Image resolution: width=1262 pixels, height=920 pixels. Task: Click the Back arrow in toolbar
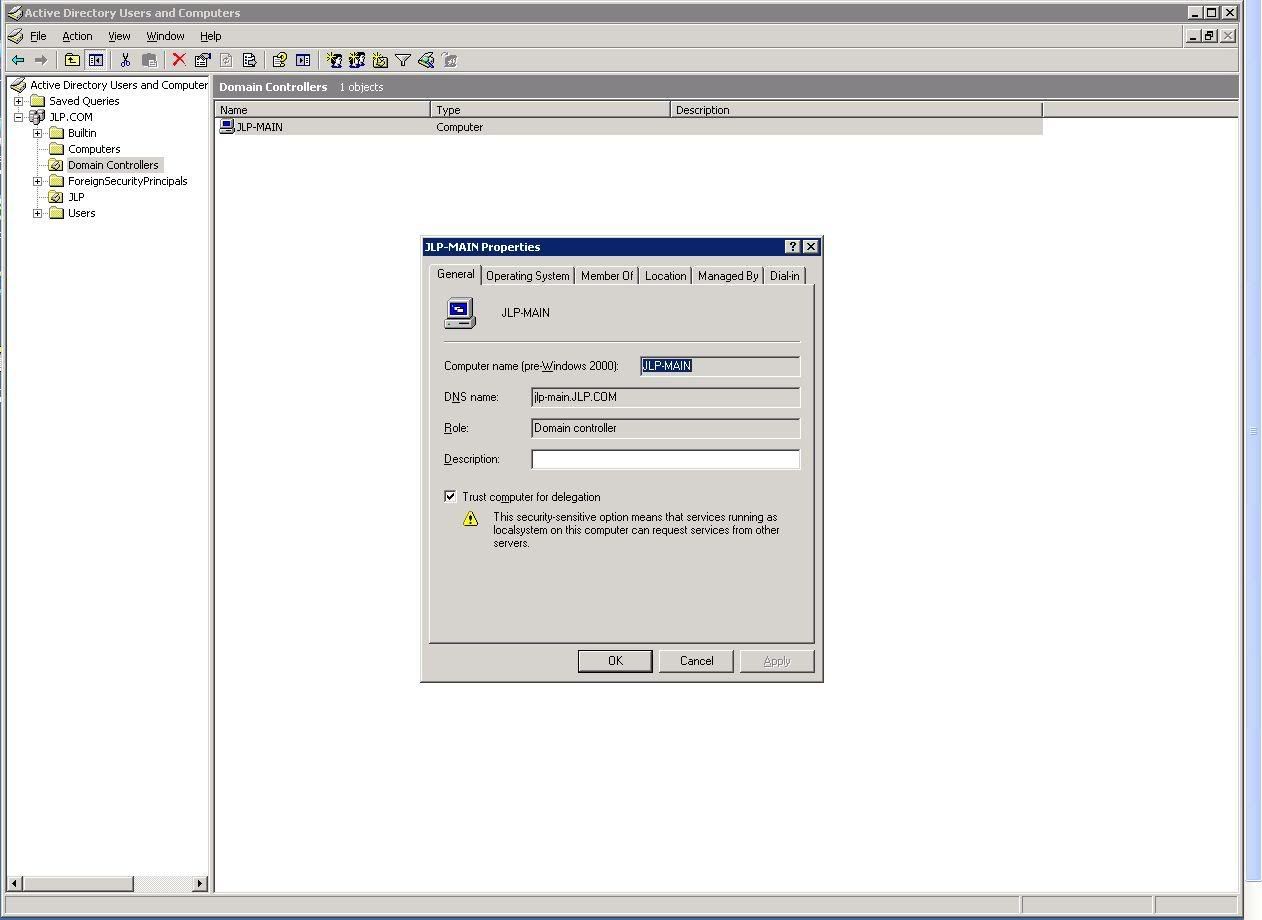click(x=18, y=60)
